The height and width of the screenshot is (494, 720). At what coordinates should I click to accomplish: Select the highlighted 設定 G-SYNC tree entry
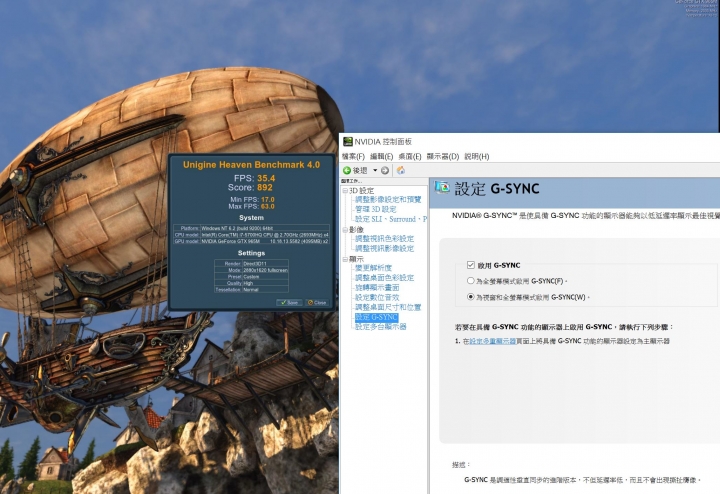pyautogui.click(x=377, y=317)
